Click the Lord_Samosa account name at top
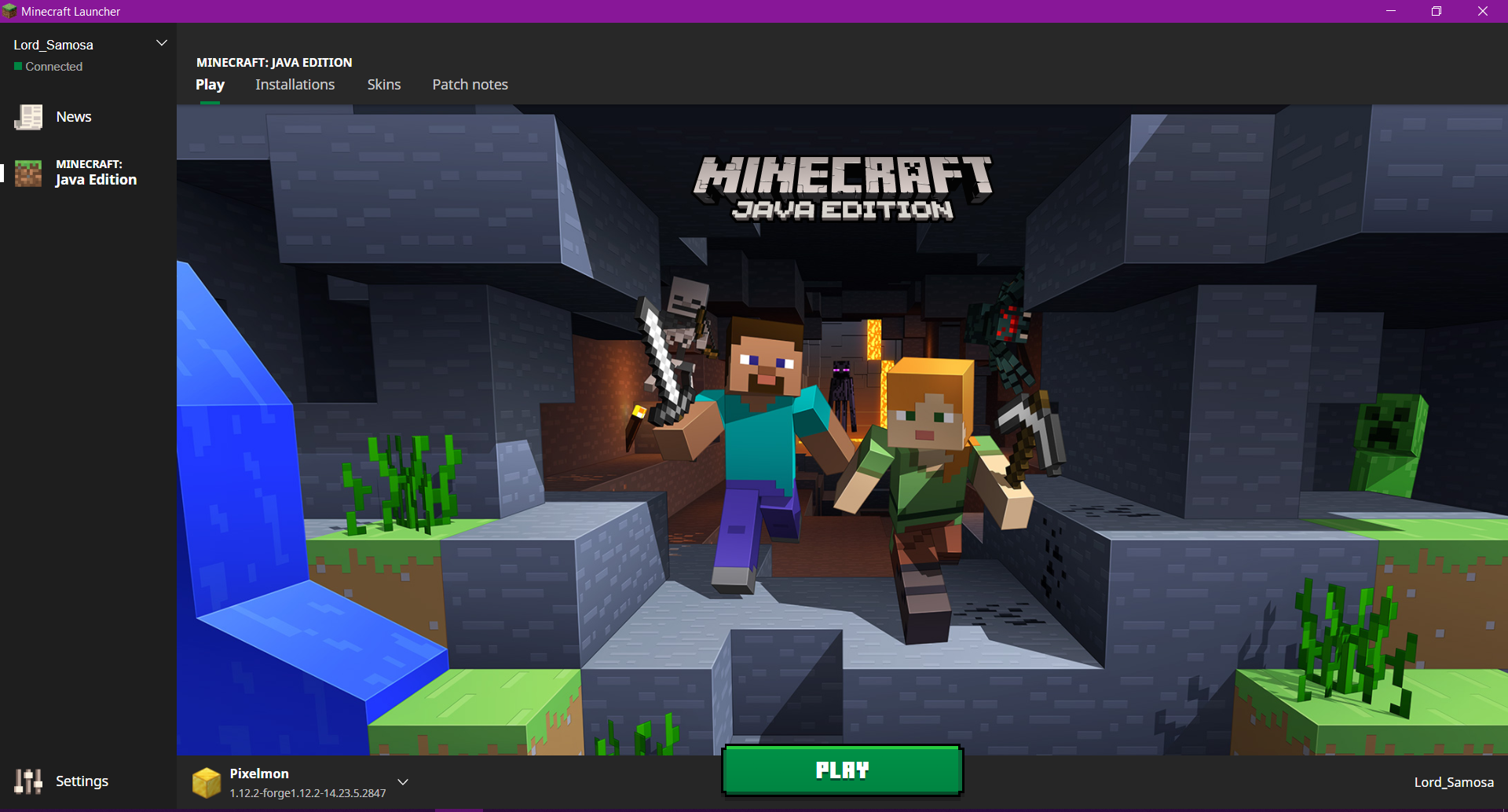This screenshot has height=812, width=1508. tap(53, 46)
